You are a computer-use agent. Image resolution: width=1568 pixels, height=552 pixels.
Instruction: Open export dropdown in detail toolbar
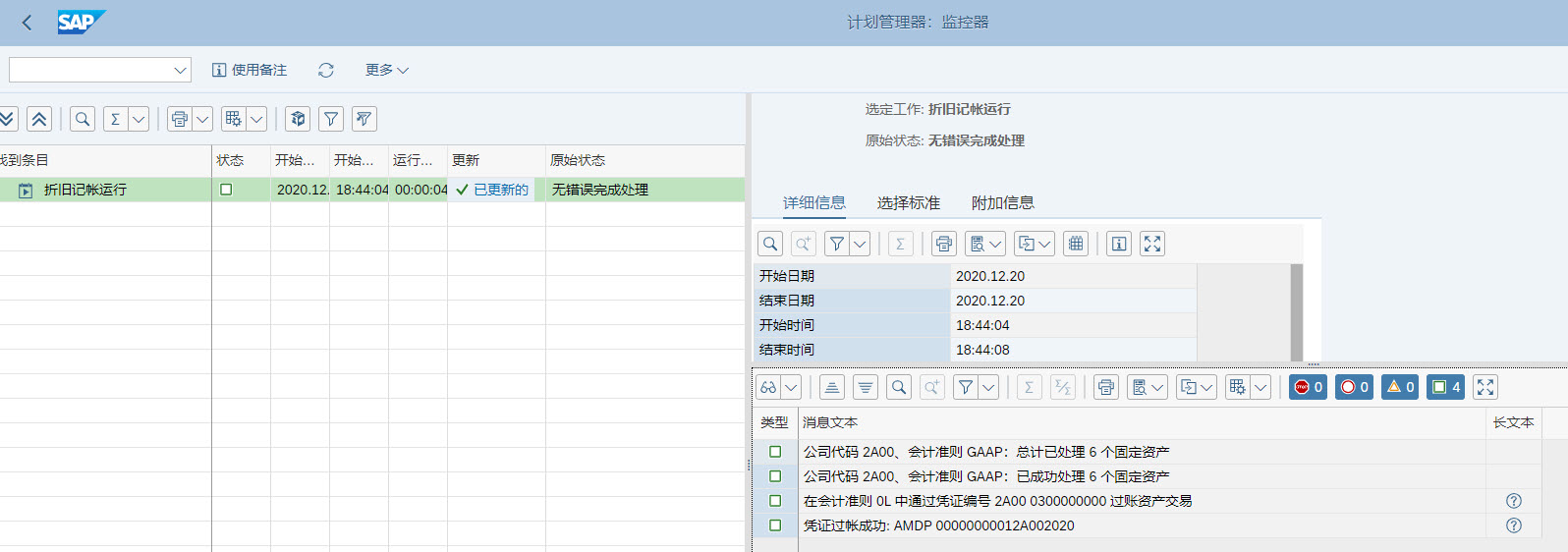[1035, 244]
